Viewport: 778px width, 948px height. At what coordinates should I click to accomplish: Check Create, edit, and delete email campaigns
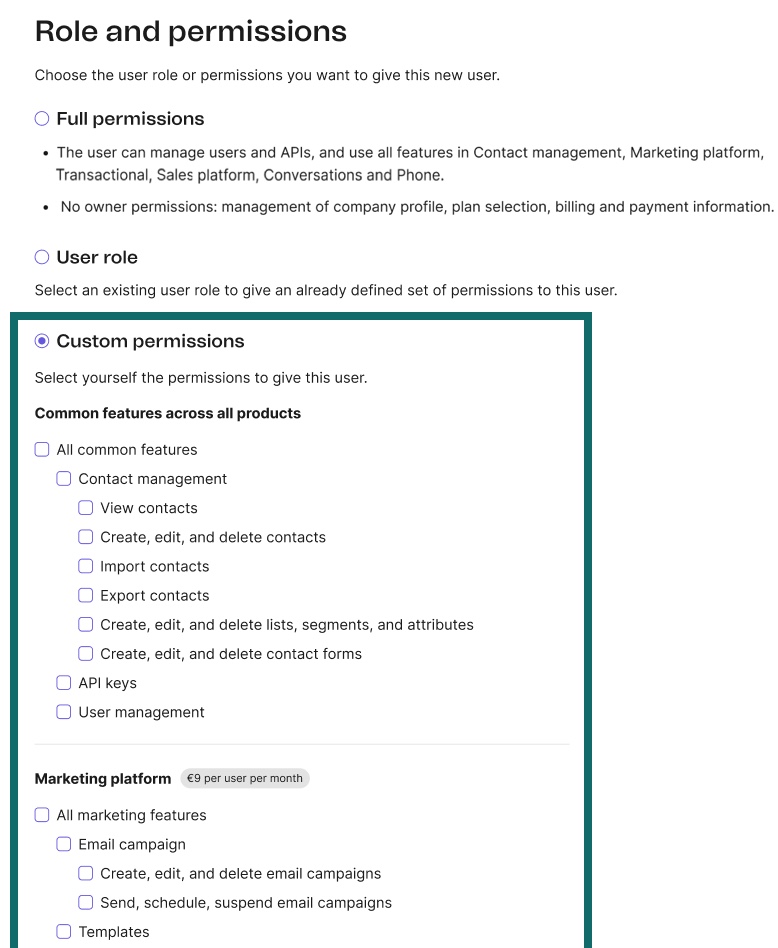point(85,873)
